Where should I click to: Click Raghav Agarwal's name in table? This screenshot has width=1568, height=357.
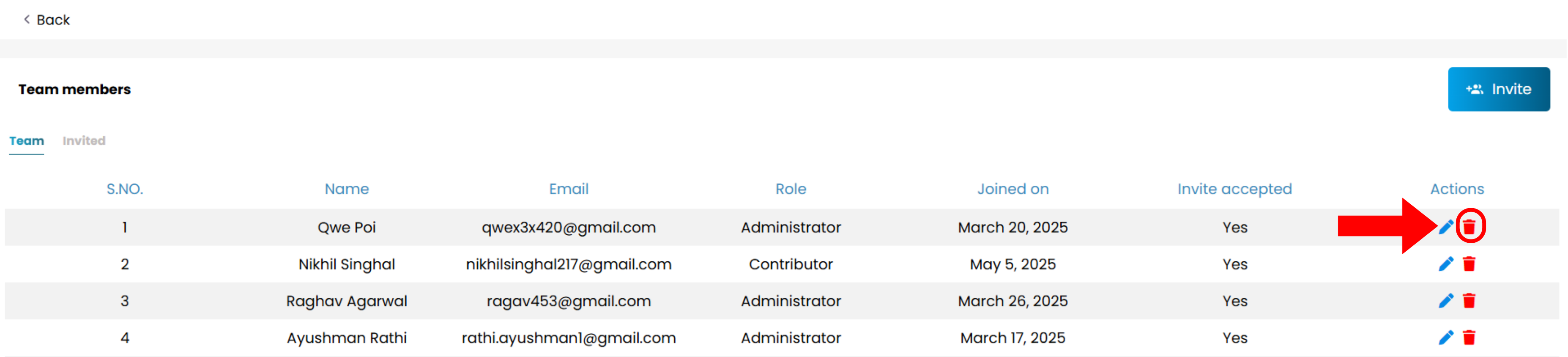click(x=346, y=302)
